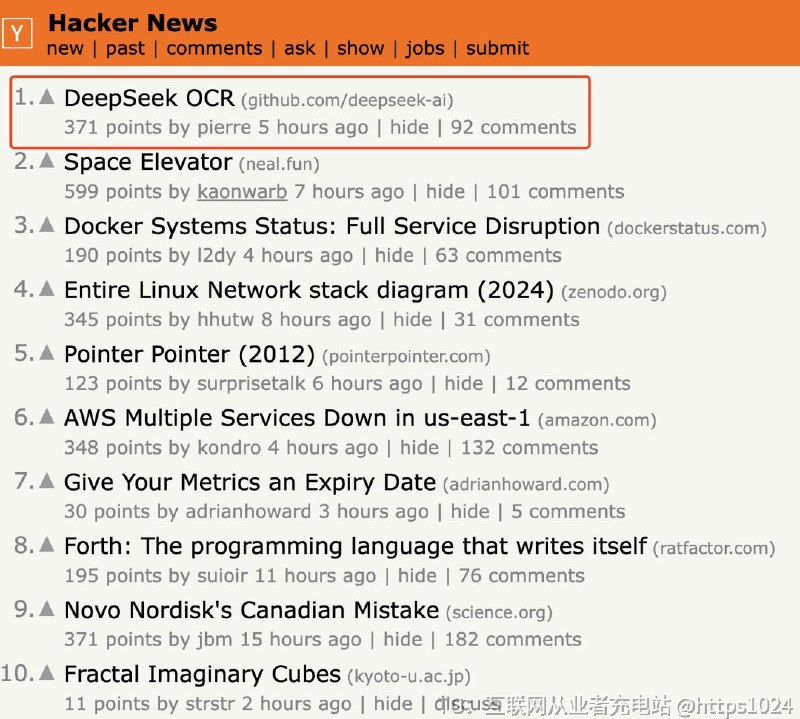
Task: Upvote the Pointer Pointer (2012) post
Action: (x=46, y=353)
